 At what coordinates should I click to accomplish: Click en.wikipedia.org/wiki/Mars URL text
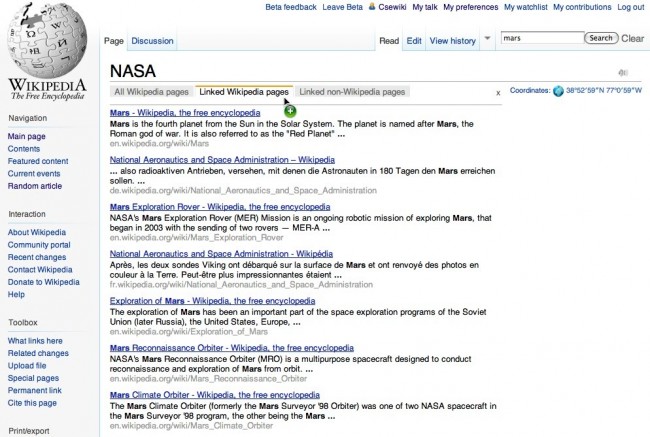click(159, 143)
